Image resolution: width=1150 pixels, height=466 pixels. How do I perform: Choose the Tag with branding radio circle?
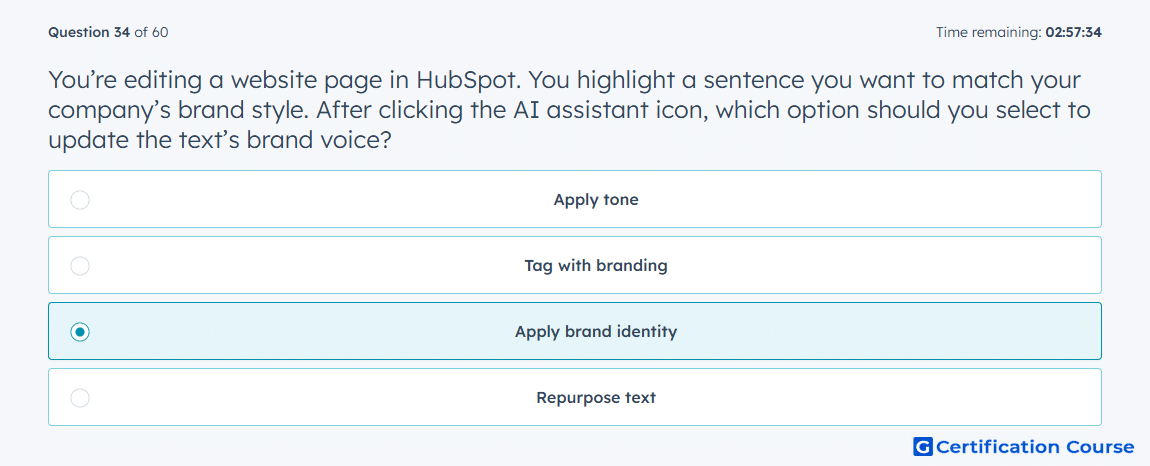(x=80, y=266)
